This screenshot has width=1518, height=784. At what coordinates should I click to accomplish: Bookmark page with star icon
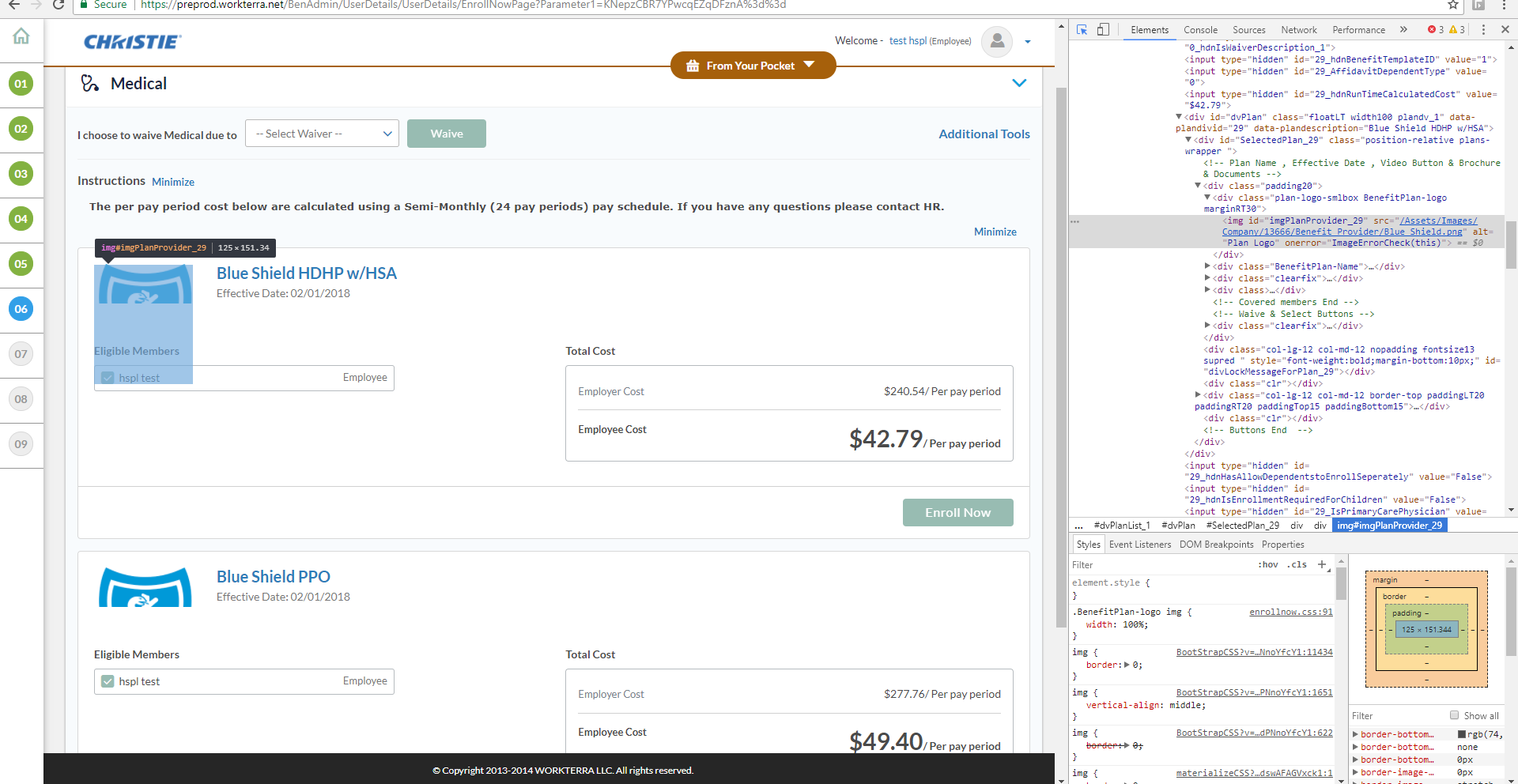coord(1452,5)
